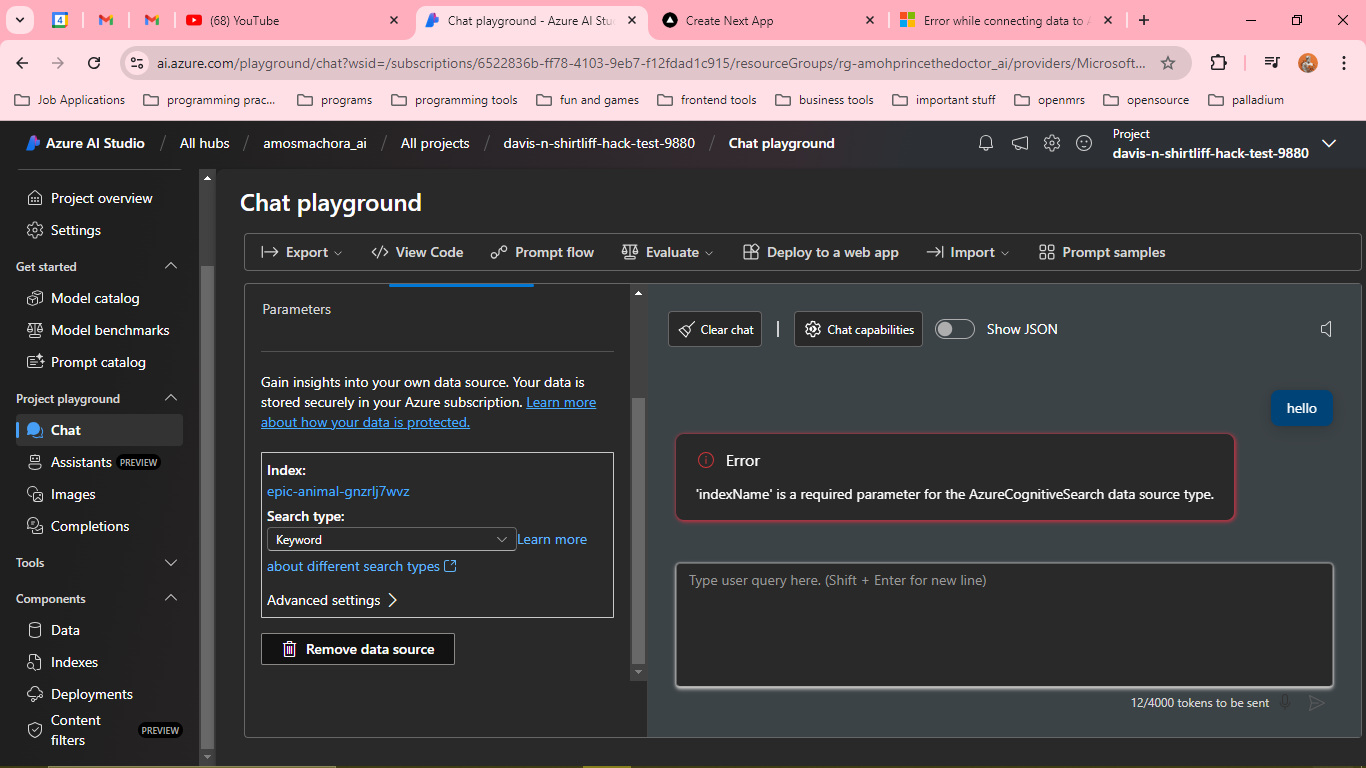The height and width of the screenshot is (768, 1366).
Task: Open the Evaluate dropdown
Action: click(667, 252)
